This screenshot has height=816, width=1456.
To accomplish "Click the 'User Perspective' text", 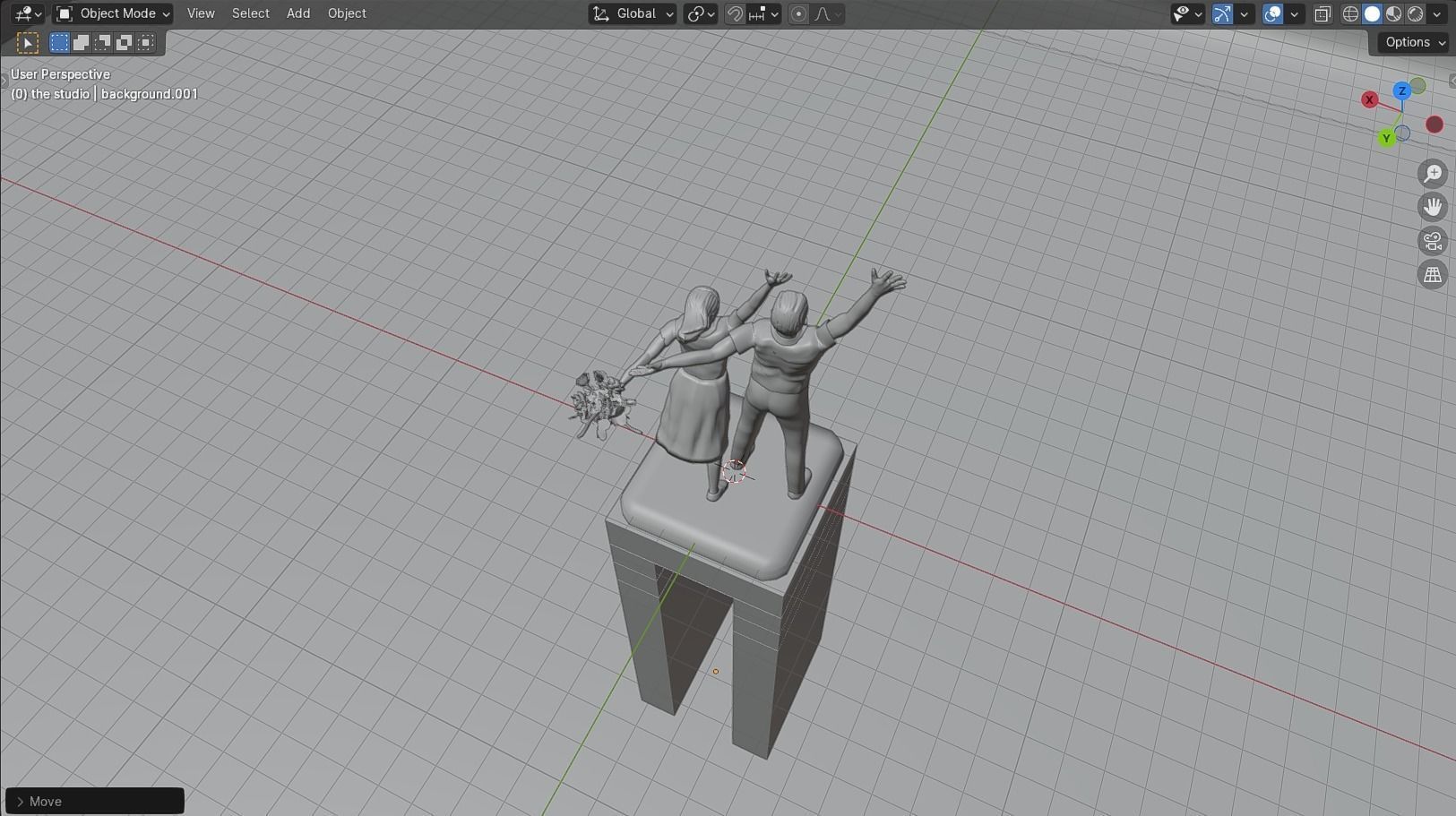I will click(x=60, y=74).
